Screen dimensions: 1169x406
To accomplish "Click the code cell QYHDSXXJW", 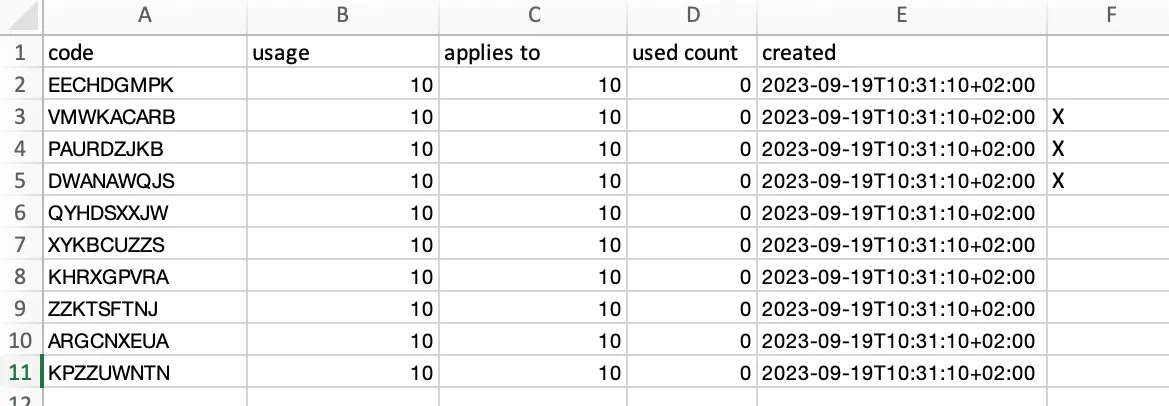I will [x=145, y=213].
